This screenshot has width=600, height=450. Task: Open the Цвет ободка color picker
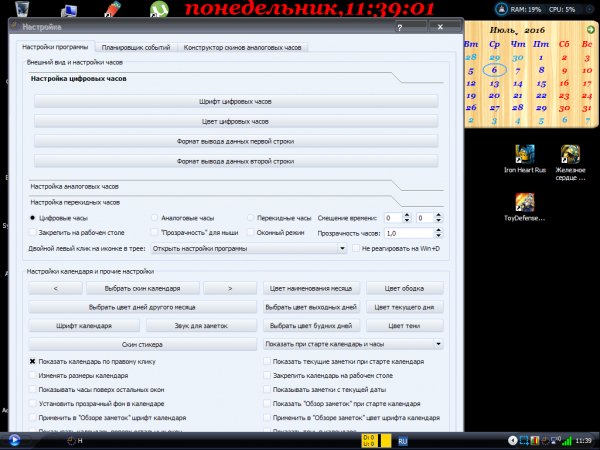click(x=404, y=288)
